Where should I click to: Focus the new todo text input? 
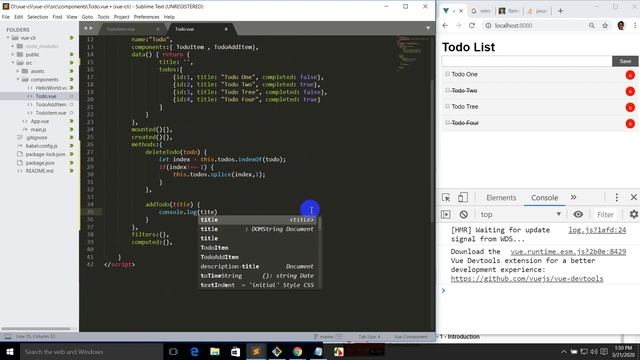point(527,61)
